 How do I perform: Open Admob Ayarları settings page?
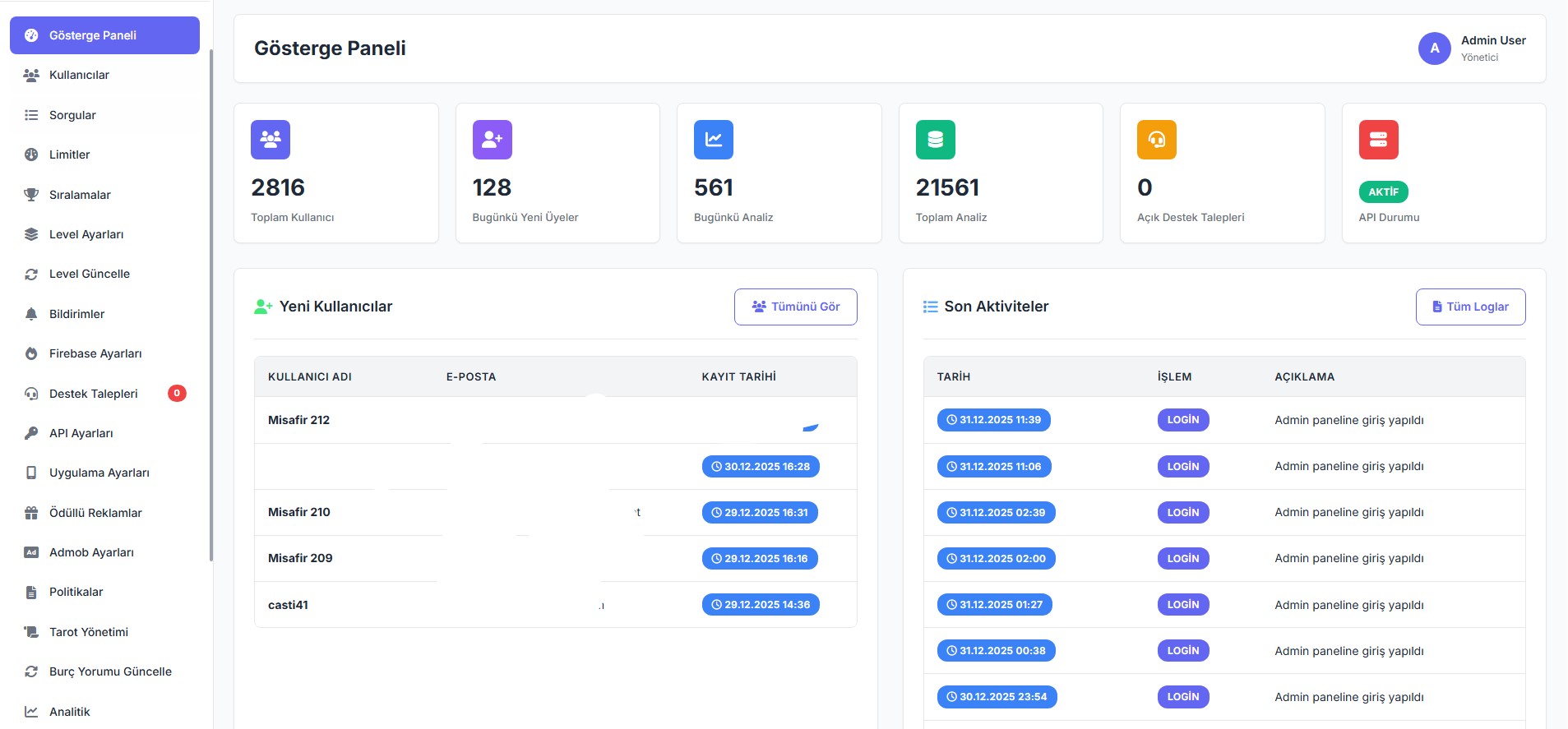coord(91,552)
